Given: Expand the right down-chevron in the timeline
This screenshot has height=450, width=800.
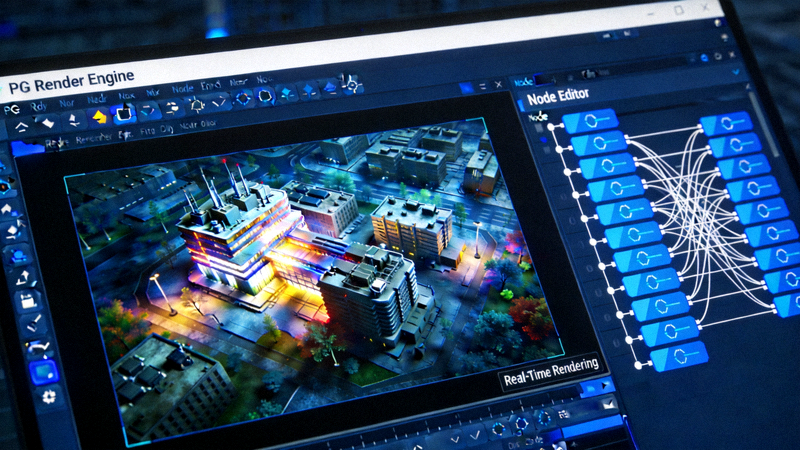Looking at the screenshot, I should 475,436.
